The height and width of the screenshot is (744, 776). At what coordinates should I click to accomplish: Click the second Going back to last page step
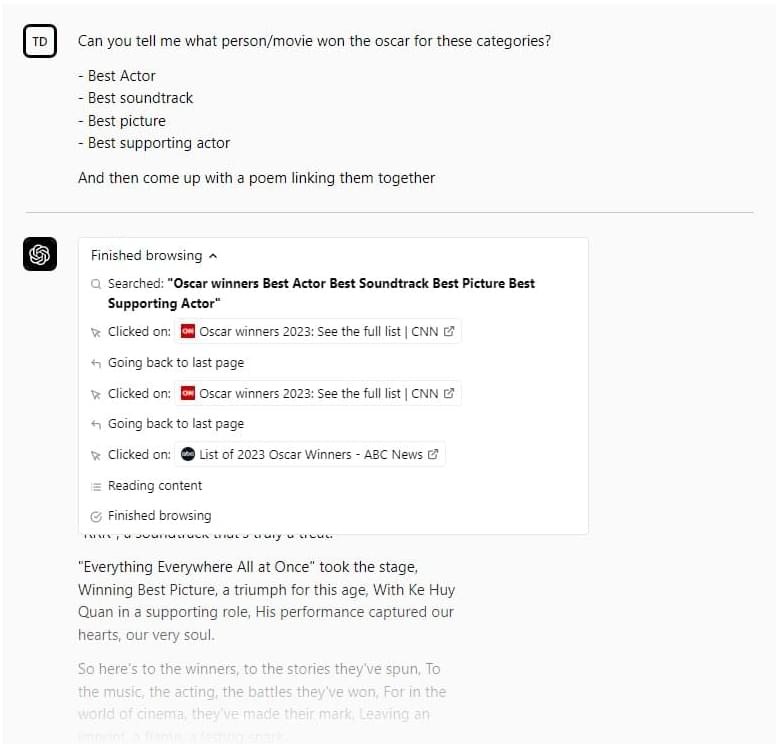[175, 424]
